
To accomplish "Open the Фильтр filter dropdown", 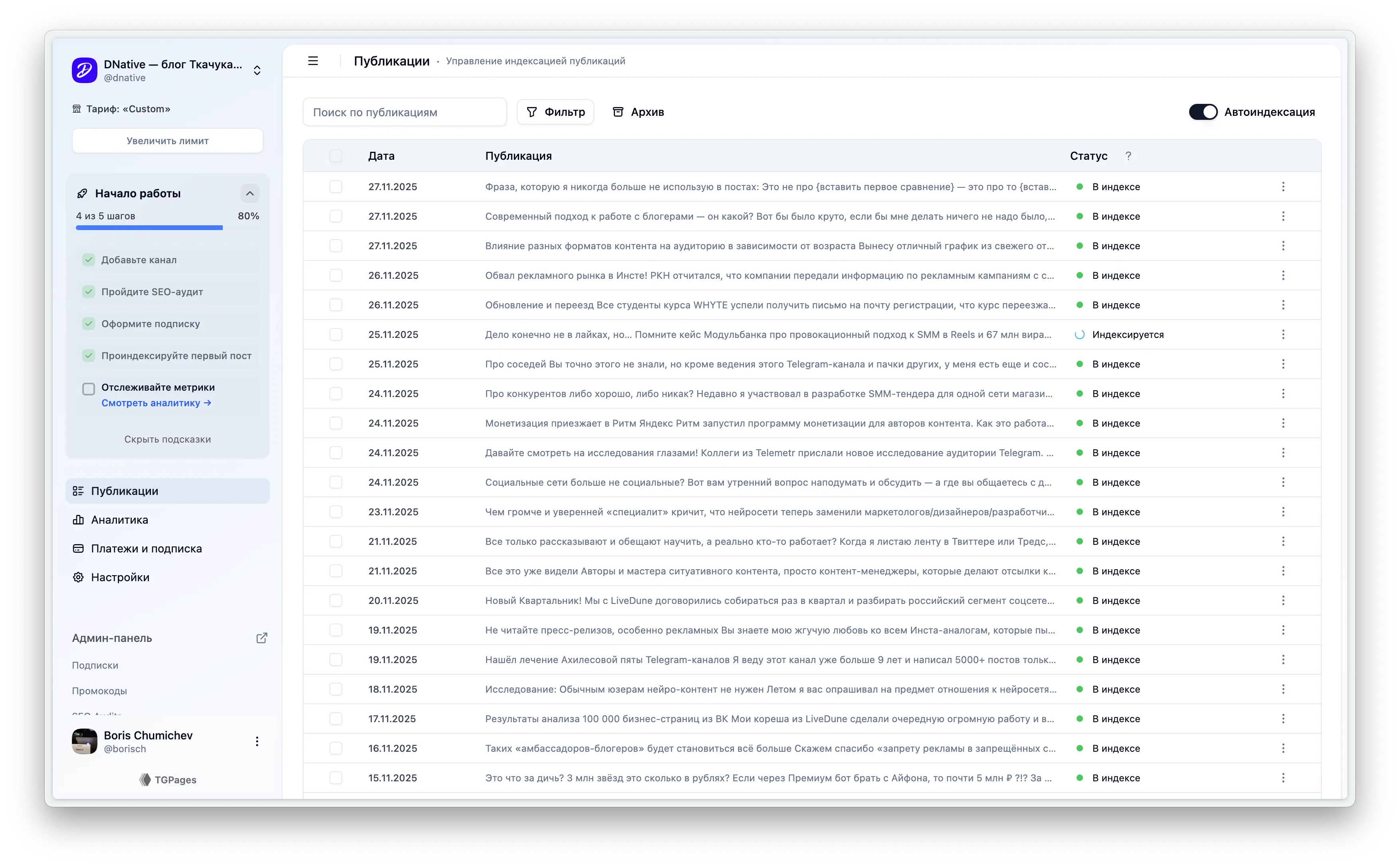I will coord(555,112).
